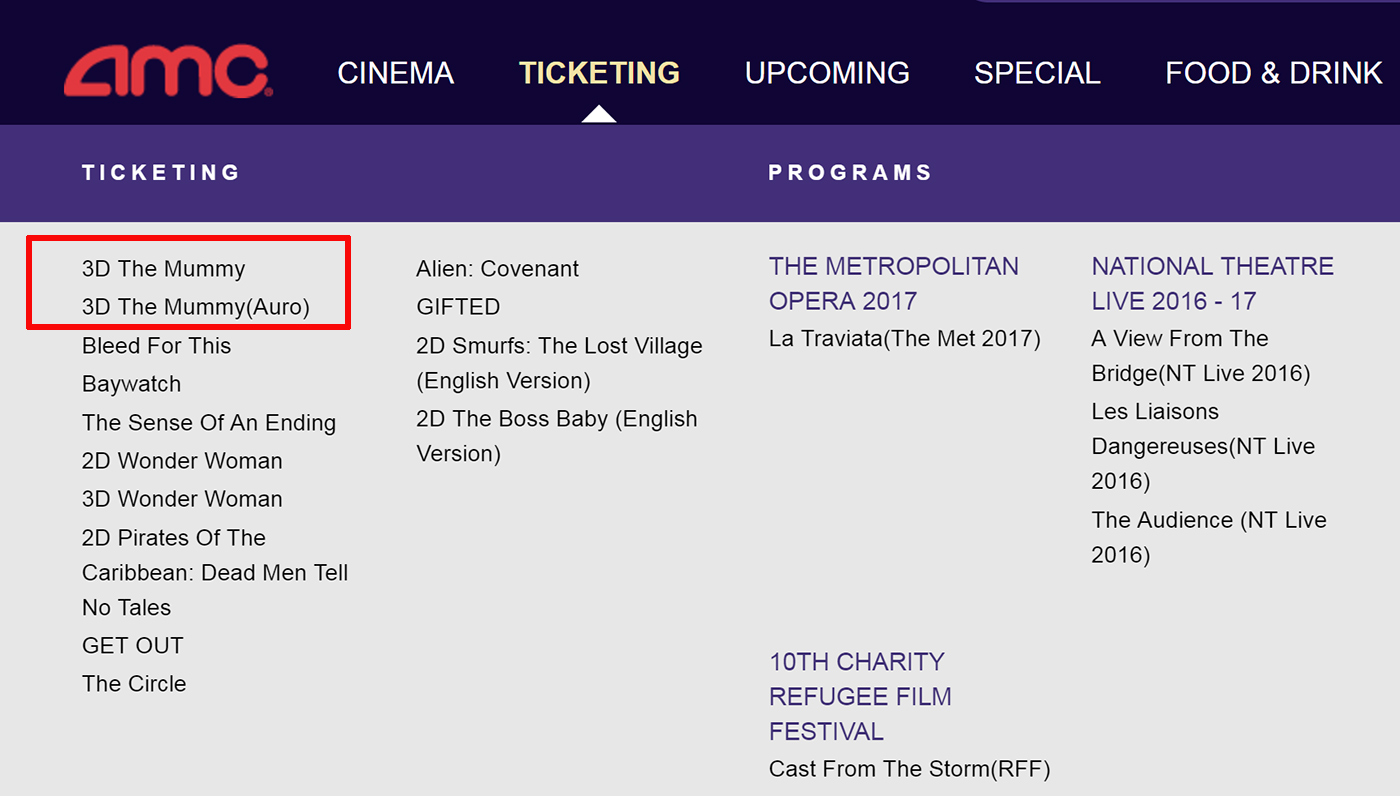Open the Upcoming menu
The width and height of the screenshot is (1400, 796).
(827, 73)
